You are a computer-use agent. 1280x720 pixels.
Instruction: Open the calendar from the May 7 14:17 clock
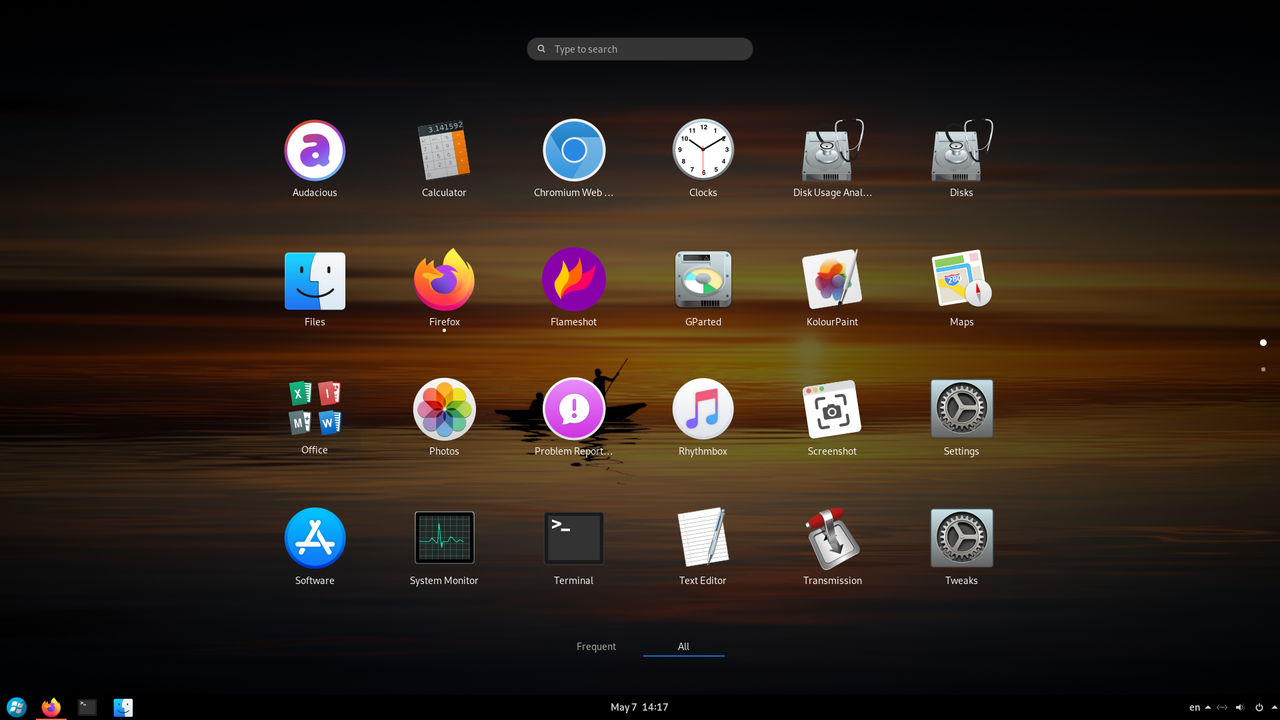pyautogui.click(x=640, y=707)
